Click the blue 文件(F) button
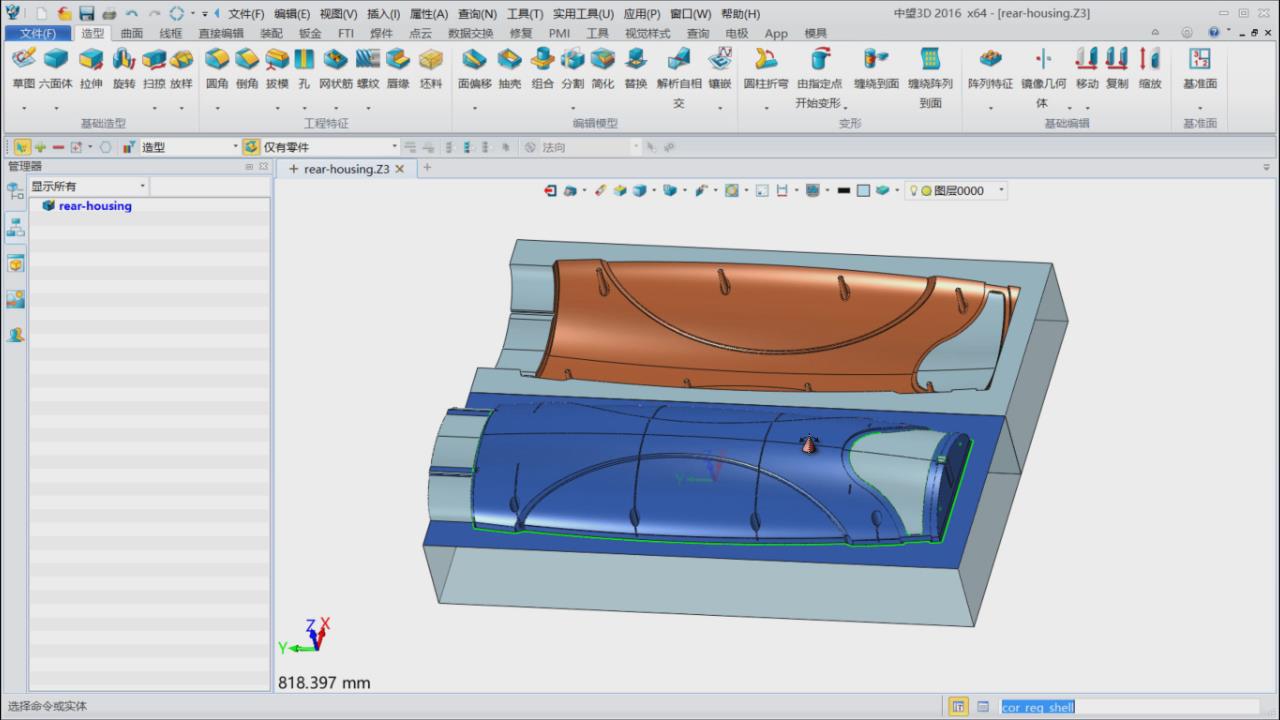Viewport: 1280px width, 720px height. (x=38, y=33)
